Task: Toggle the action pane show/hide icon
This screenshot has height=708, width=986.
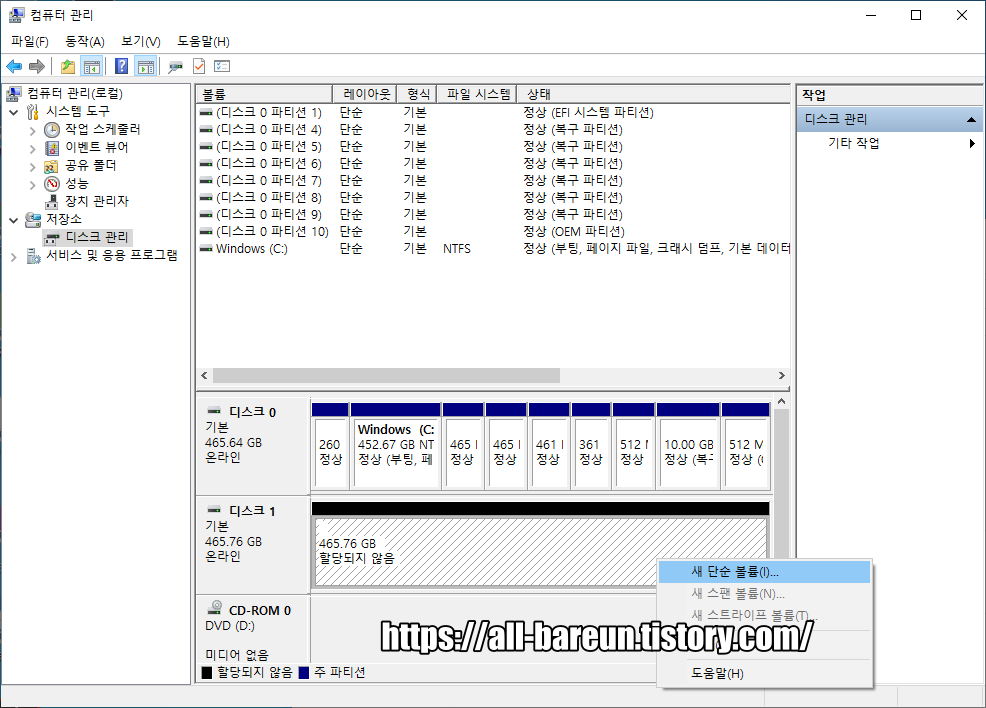Action: (x=146, y=66)
